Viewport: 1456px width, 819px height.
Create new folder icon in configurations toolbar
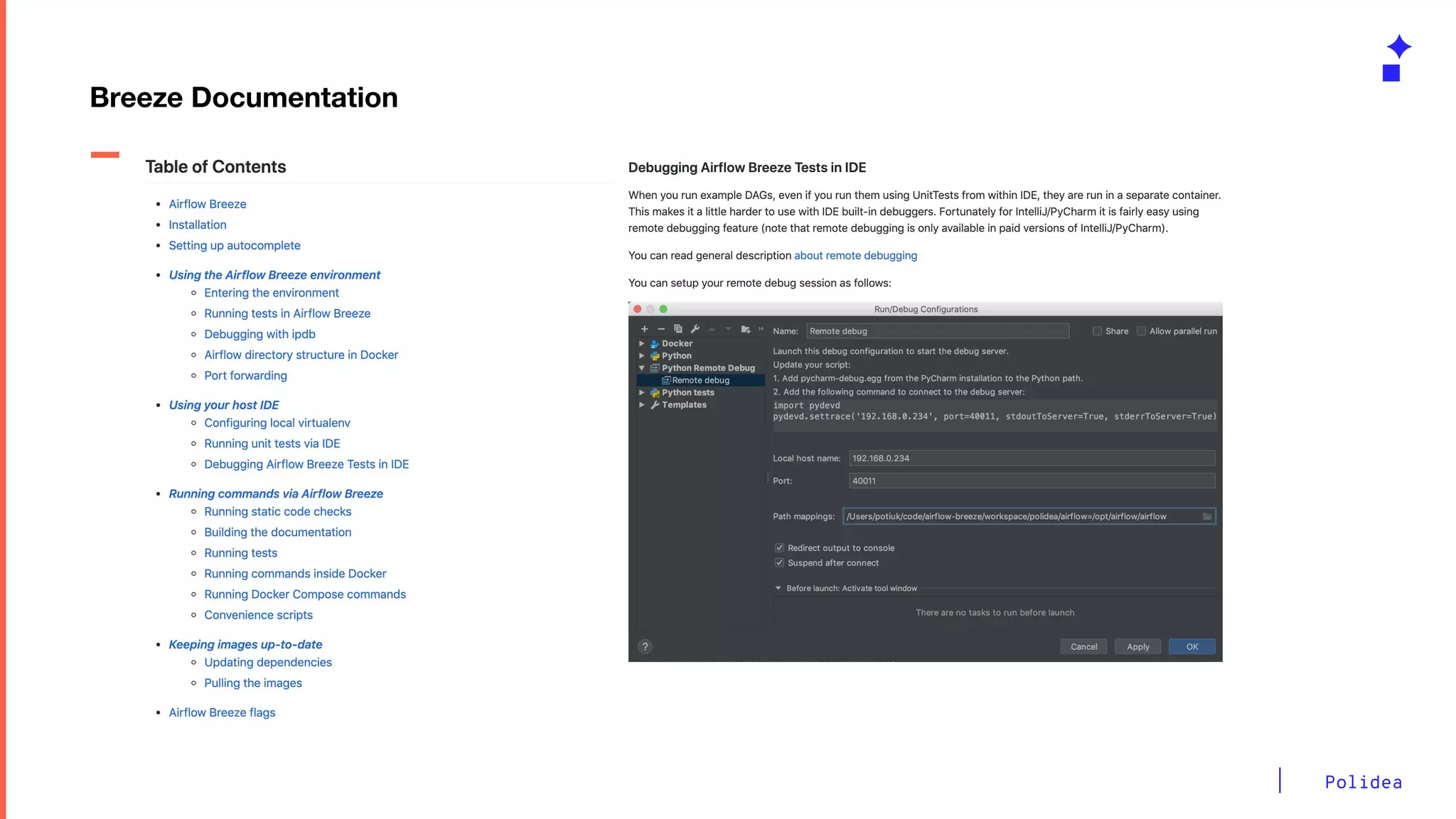(745, 329)
